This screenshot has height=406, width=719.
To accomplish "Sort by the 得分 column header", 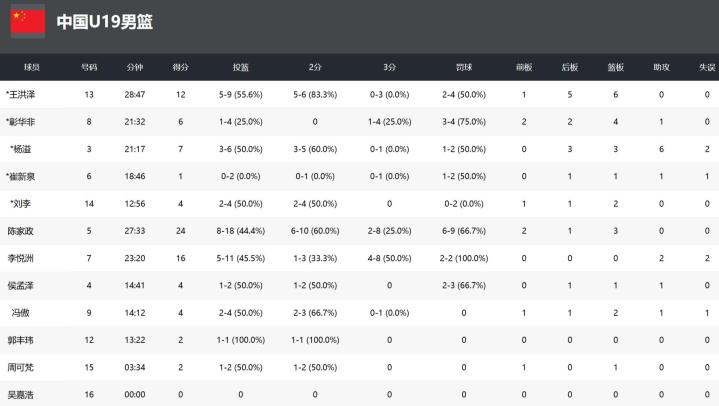I will 181,67.
